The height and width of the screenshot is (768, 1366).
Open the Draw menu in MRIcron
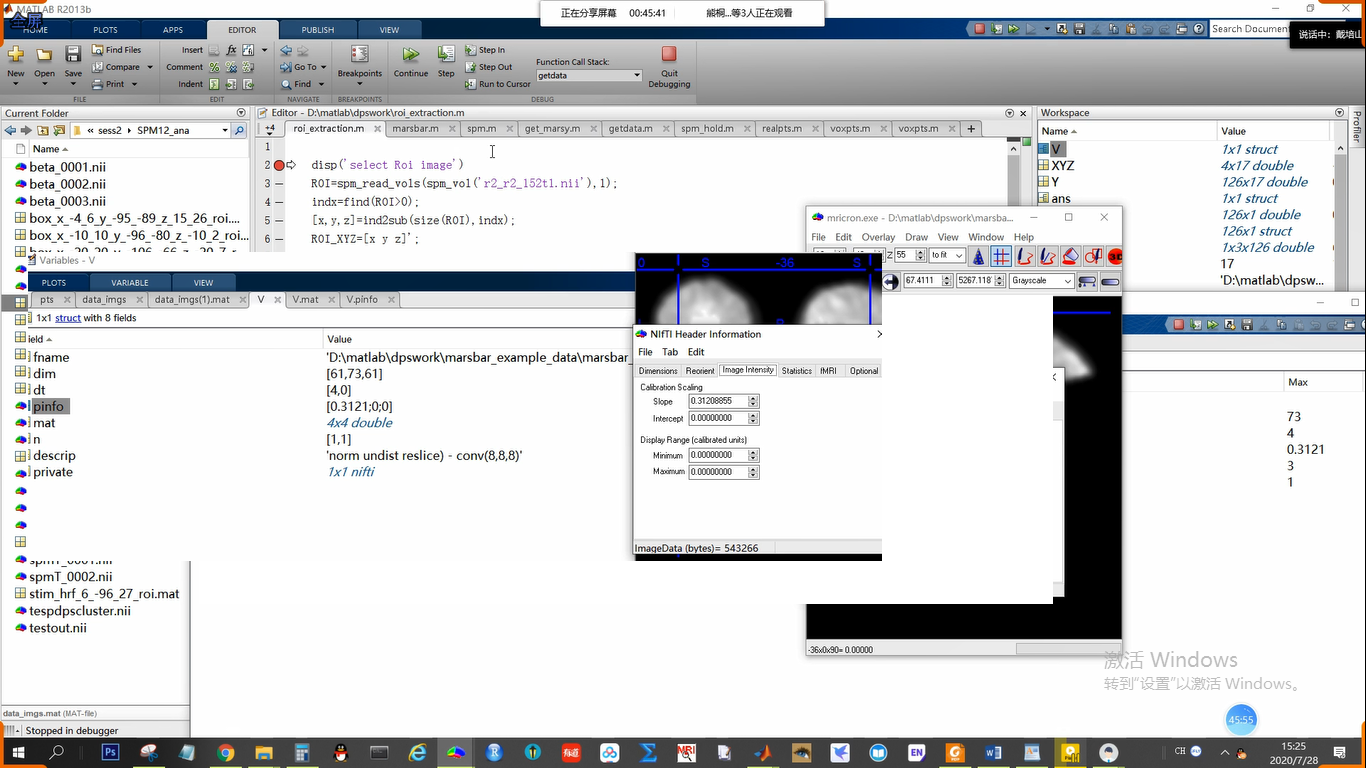(916, 237)
